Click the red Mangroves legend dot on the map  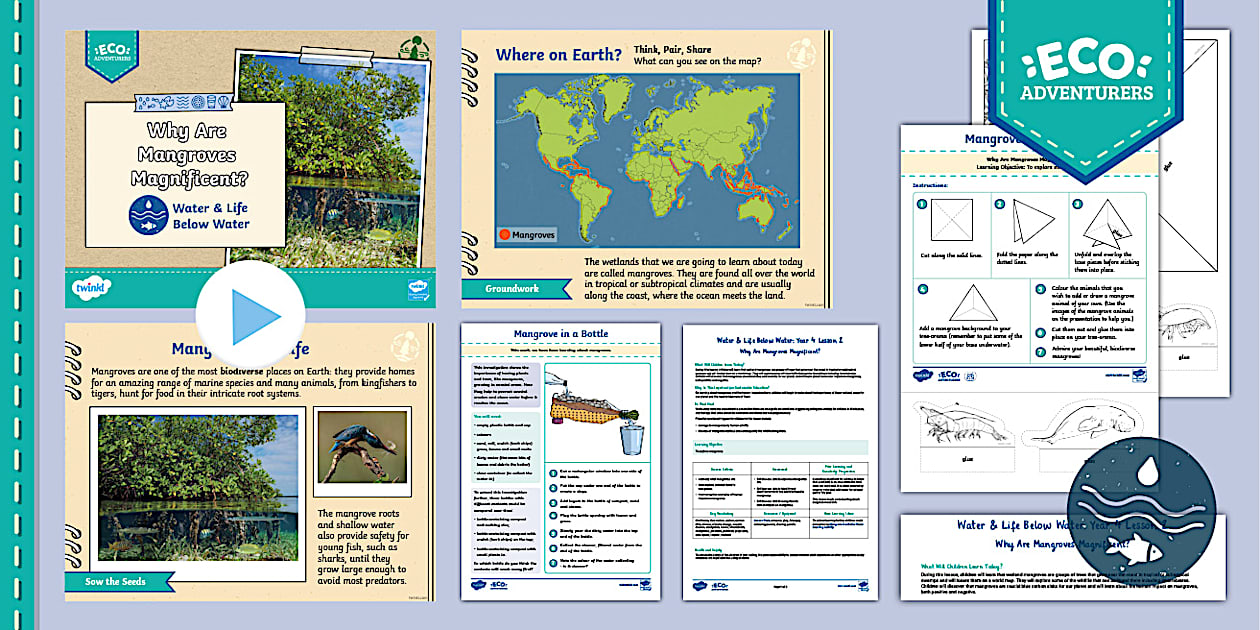tap(504, 234)
